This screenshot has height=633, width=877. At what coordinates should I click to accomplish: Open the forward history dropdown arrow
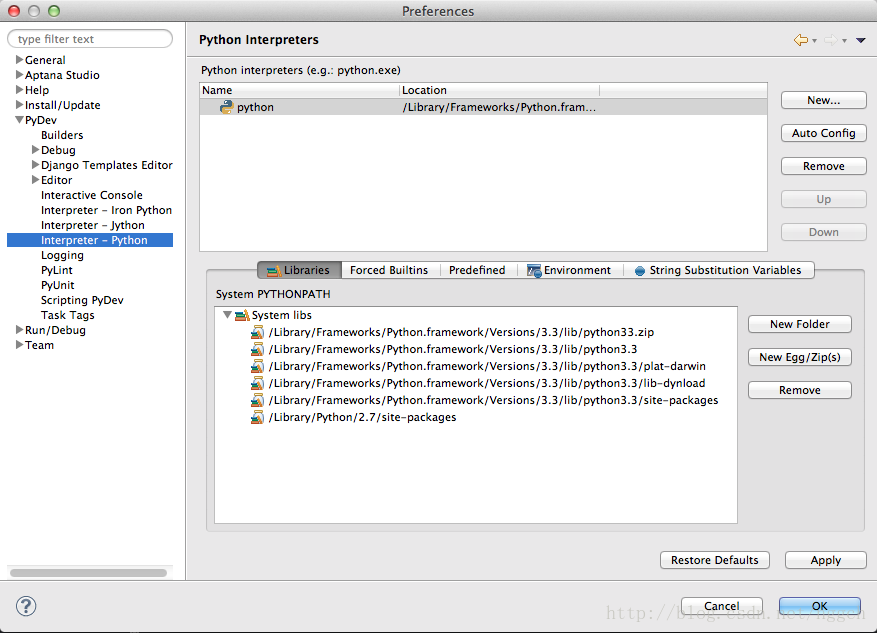[x=845, y=41]
